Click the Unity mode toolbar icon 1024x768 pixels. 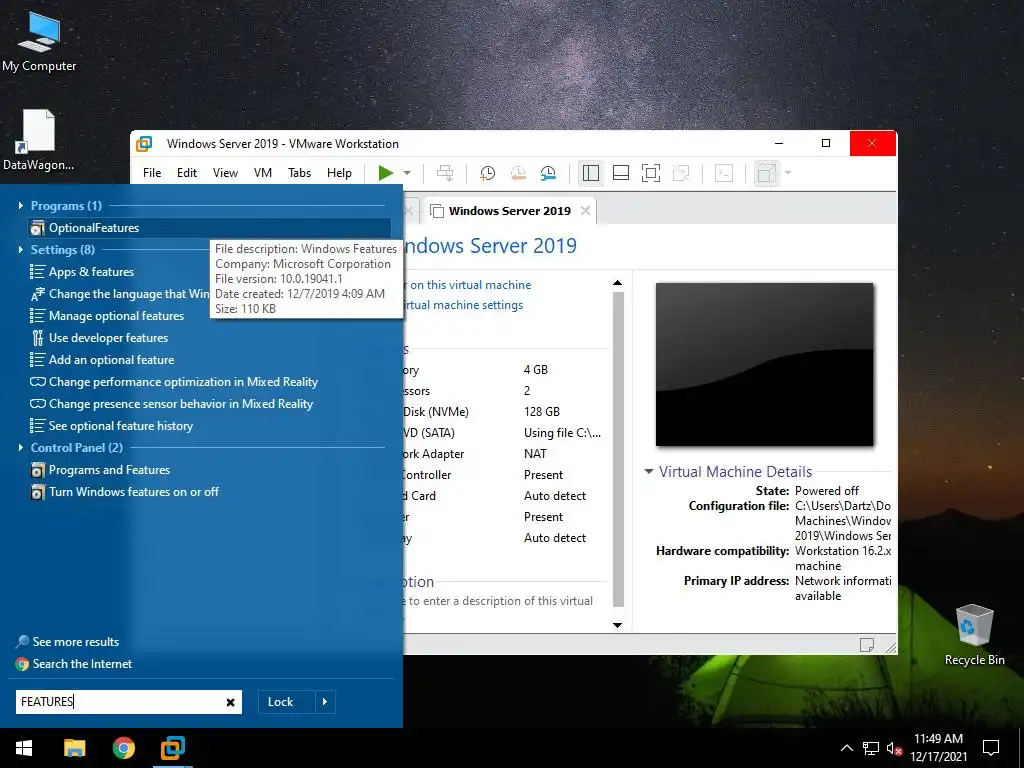coord(680,173)
